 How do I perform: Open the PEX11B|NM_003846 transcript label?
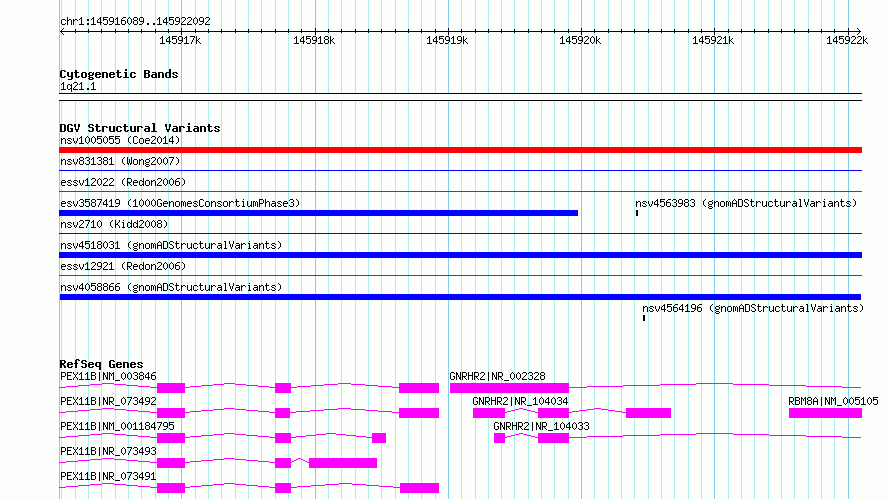click(x=108, y=376)
